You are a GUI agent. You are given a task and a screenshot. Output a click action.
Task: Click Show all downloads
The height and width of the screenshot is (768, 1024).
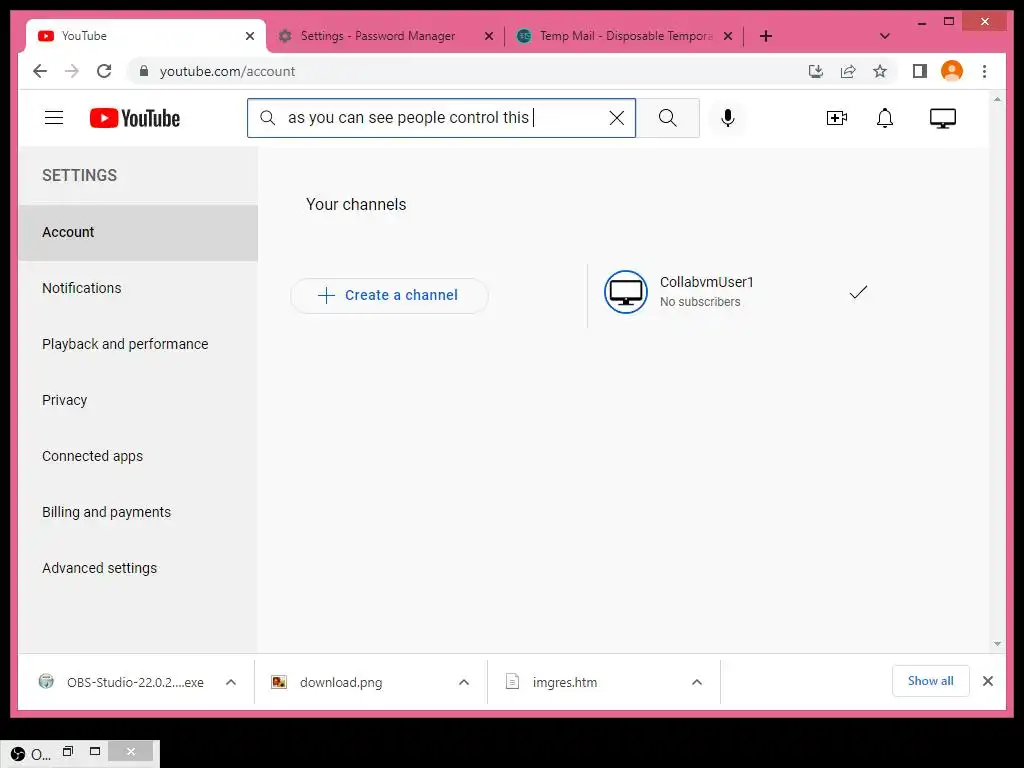pos(931,681)
